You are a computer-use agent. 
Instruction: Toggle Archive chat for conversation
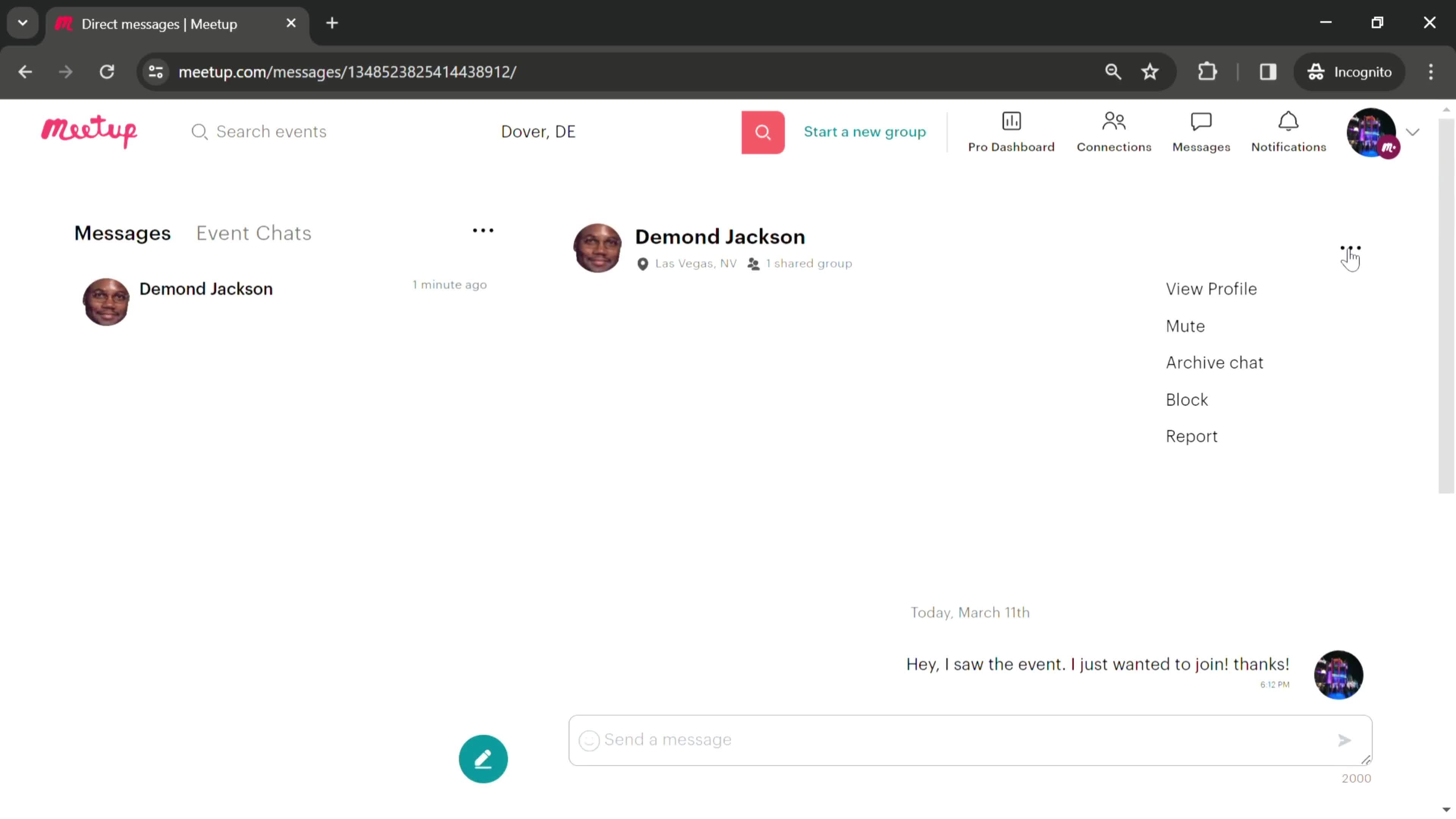coord(1215,362)
